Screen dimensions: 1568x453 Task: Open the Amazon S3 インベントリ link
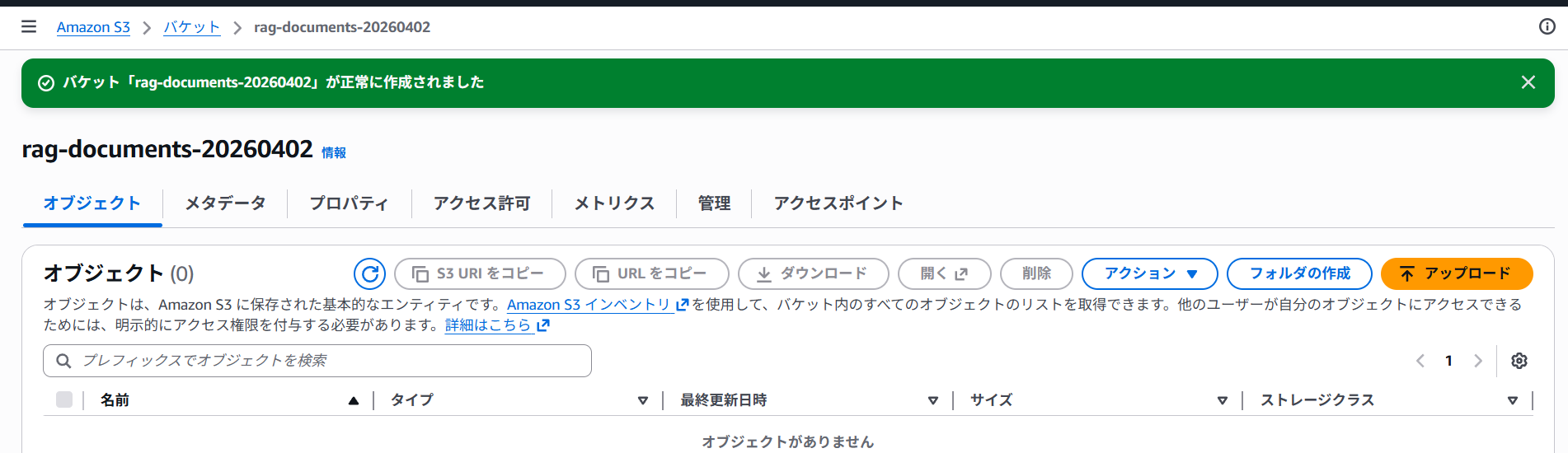pos(597,305)
